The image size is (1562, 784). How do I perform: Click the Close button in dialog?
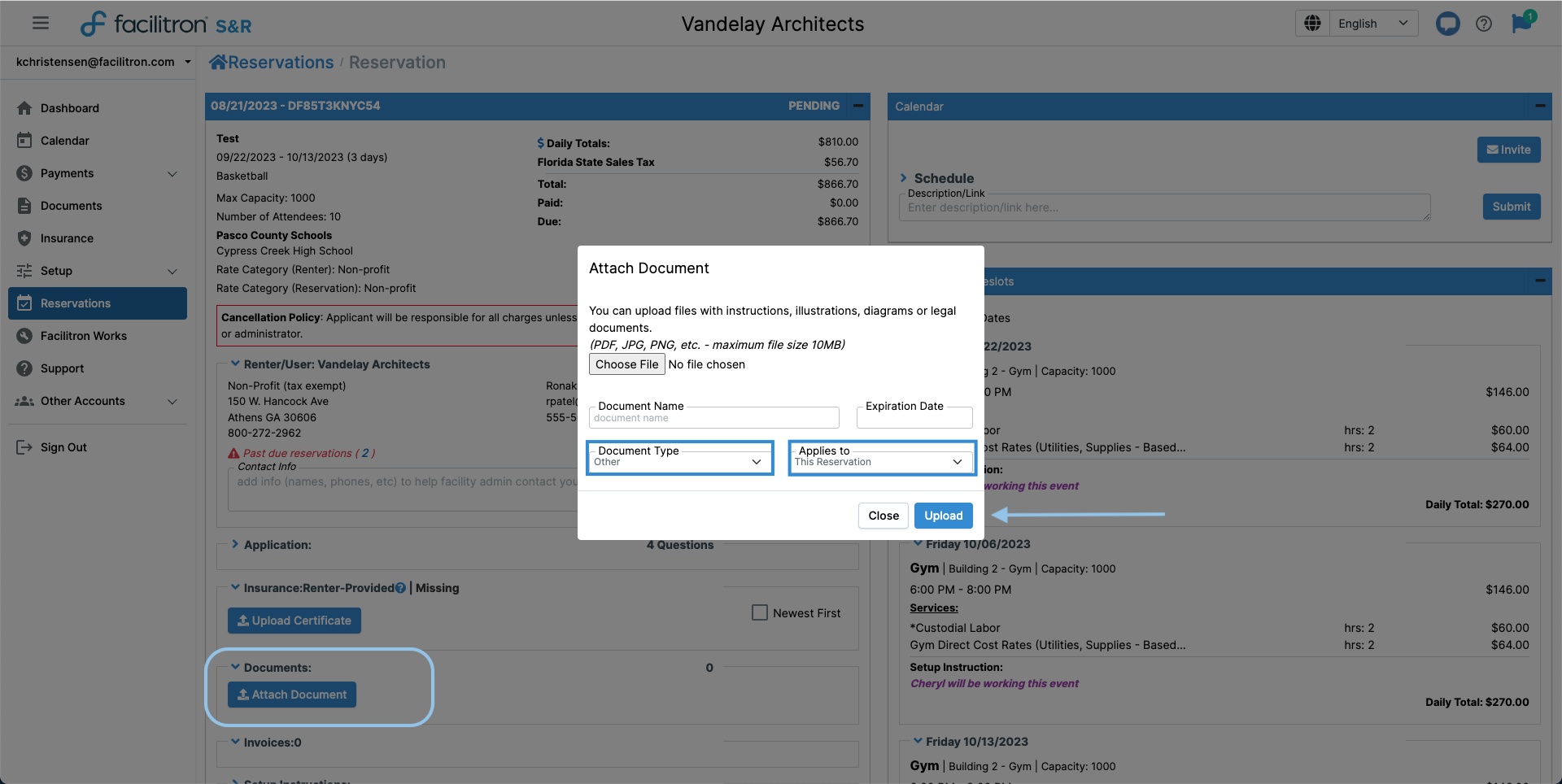coord(884,516)
